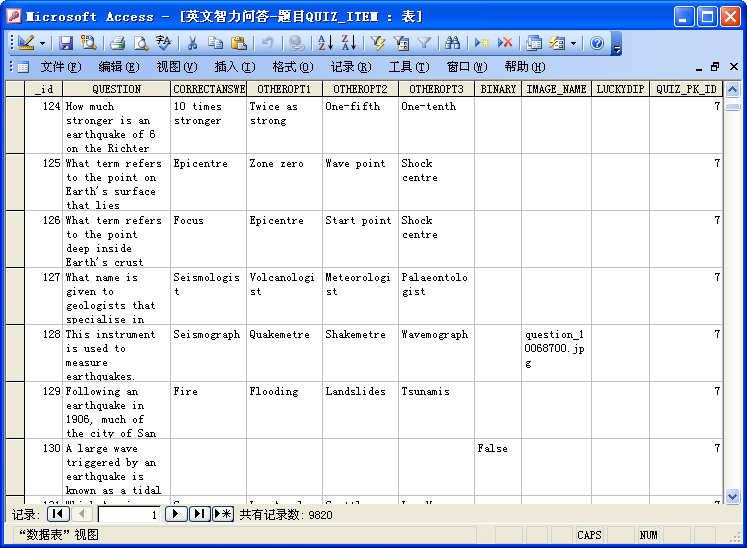Click the row selector for record 124
This screenshot has width=747, height=548.
pyautogui.click(x=15, y=125)
